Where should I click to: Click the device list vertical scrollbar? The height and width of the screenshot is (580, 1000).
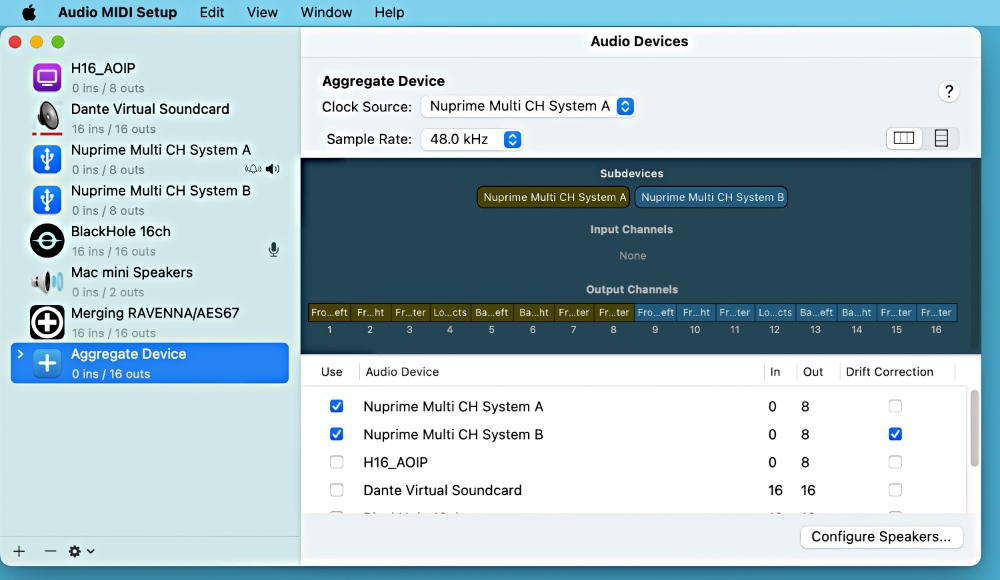[x=974, y=428]
